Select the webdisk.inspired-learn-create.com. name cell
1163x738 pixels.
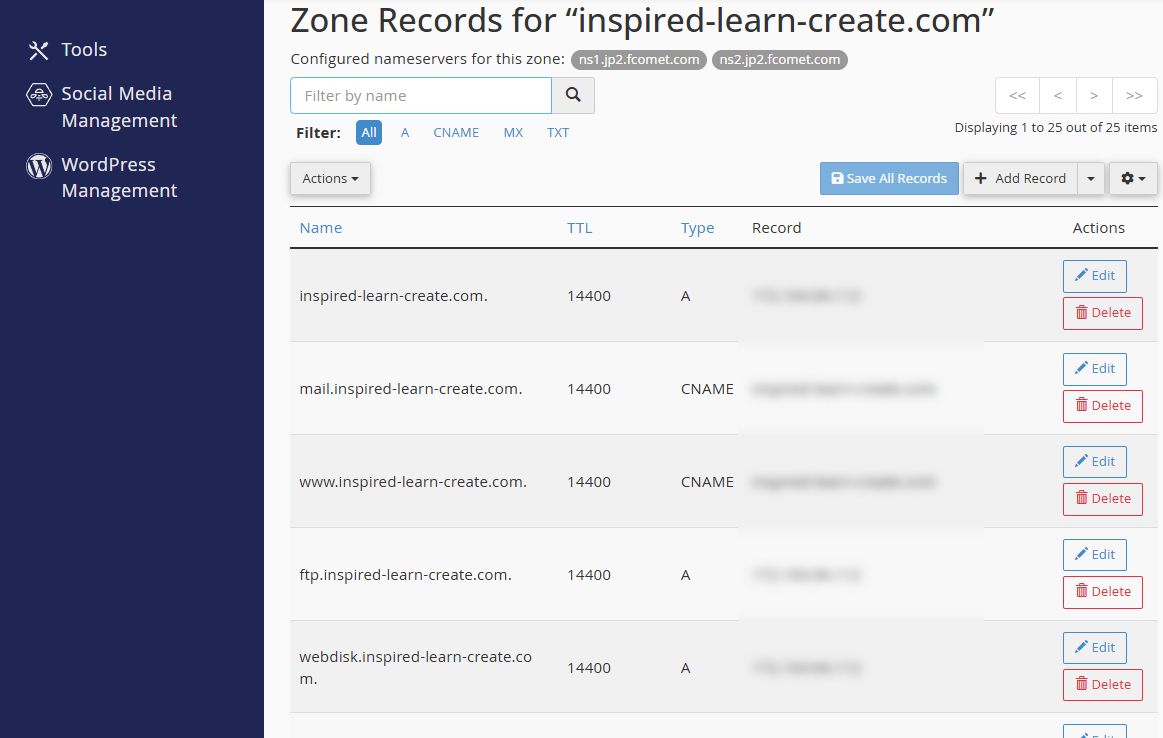click(415, 668)
